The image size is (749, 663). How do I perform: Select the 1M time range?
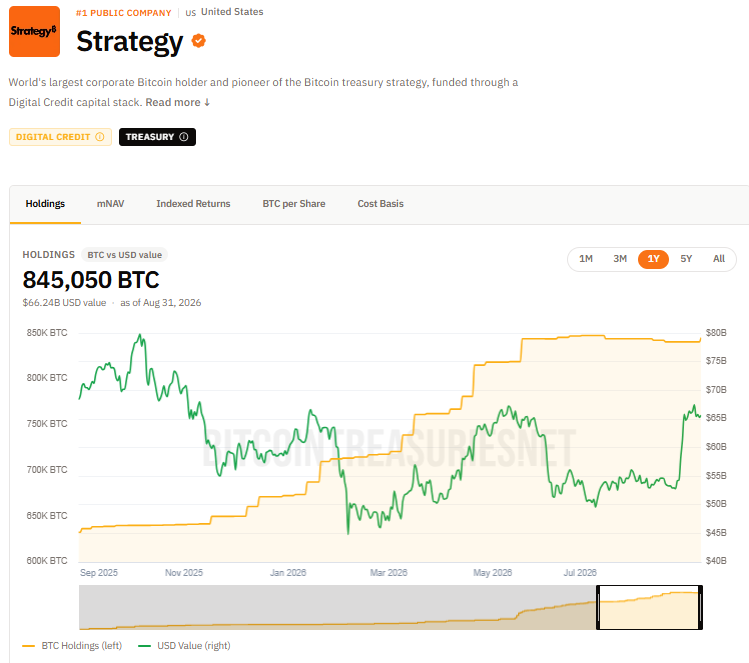[586, 259]
